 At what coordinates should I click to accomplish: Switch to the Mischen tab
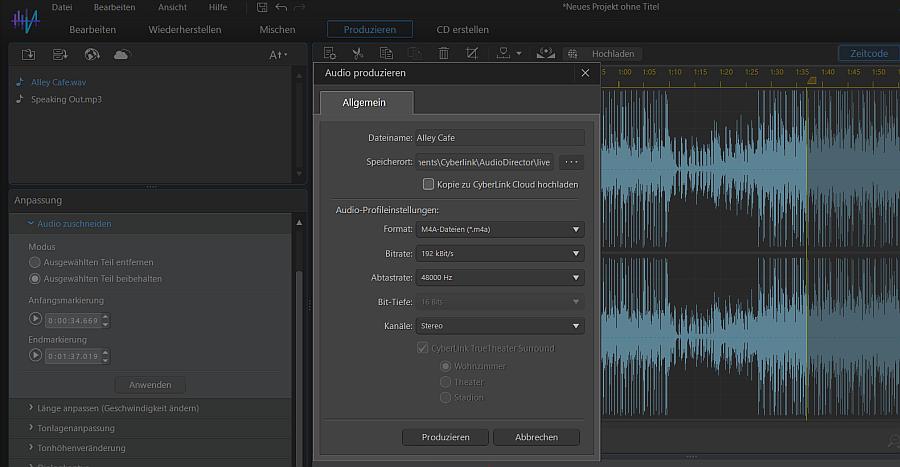tap(277, 30)
